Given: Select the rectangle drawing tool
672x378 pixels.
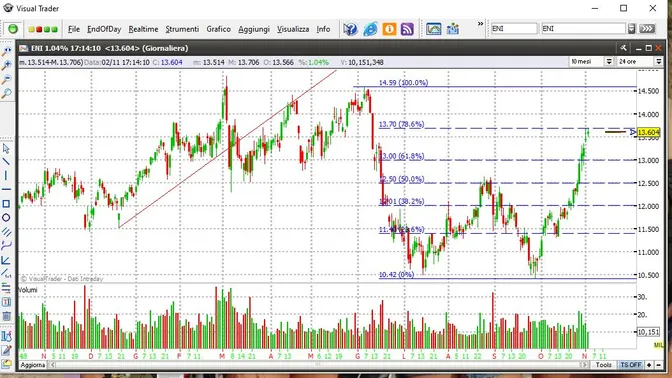Looking at the screenshot, I should (6, 204).
